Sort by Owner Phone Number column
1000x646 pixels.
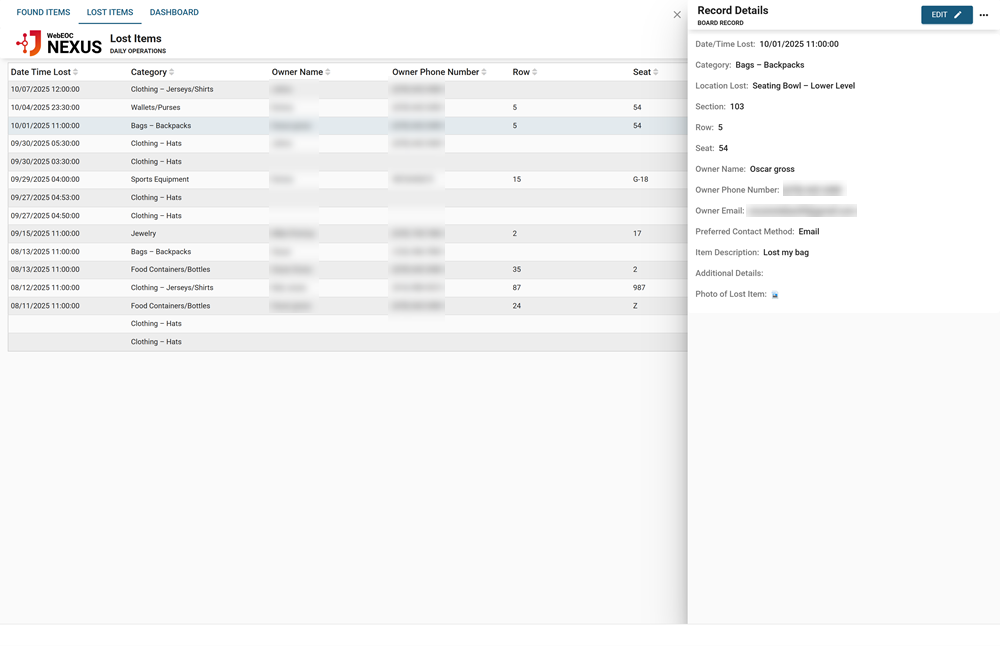(439, 72)
